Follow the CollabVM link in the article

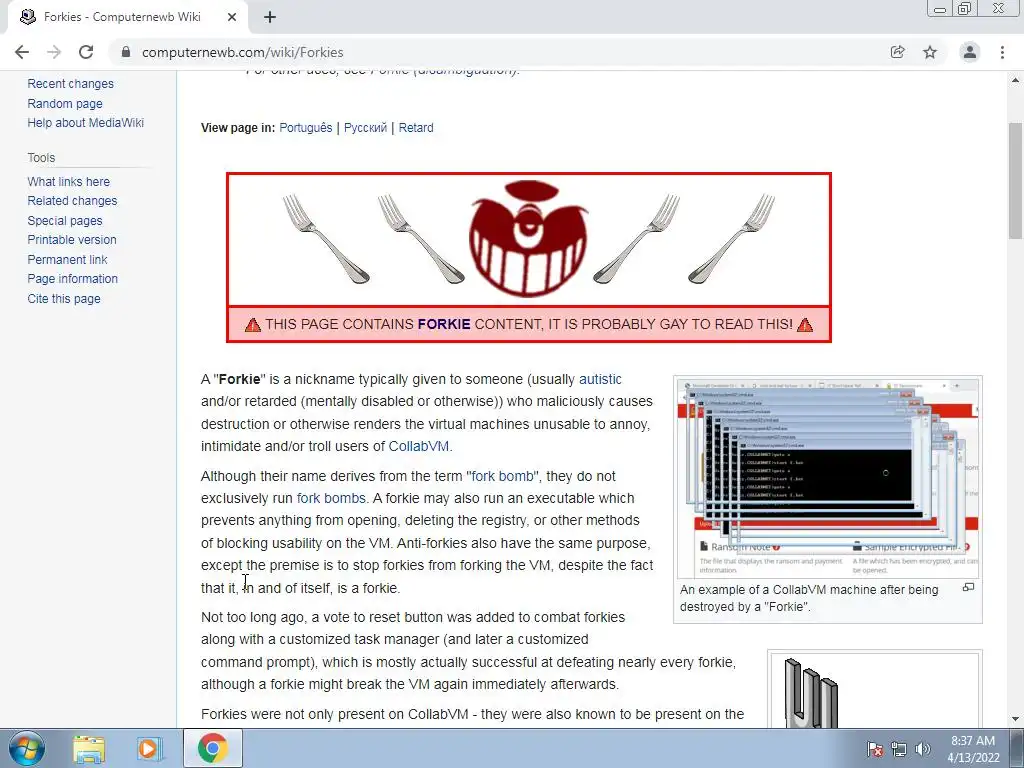[419, 447]
